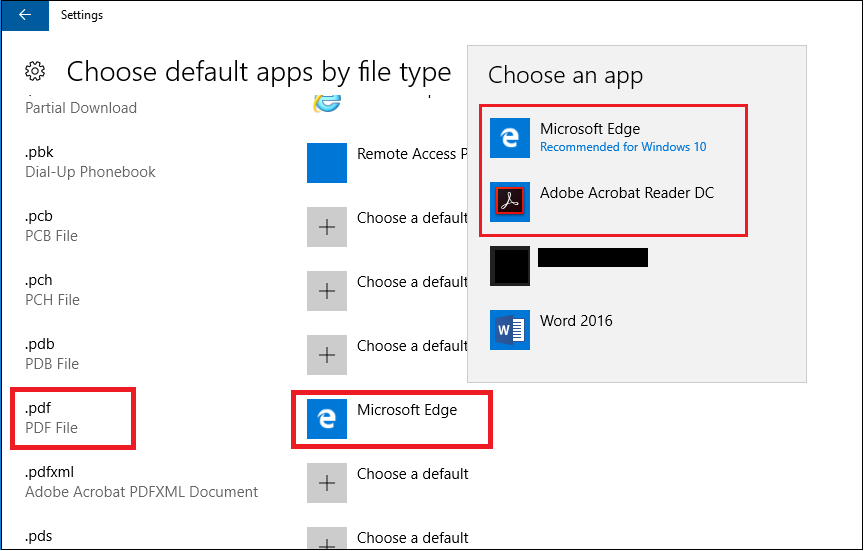
Task: Click the Microsoft Edge icon for .pdf
Action: (327, 419)
